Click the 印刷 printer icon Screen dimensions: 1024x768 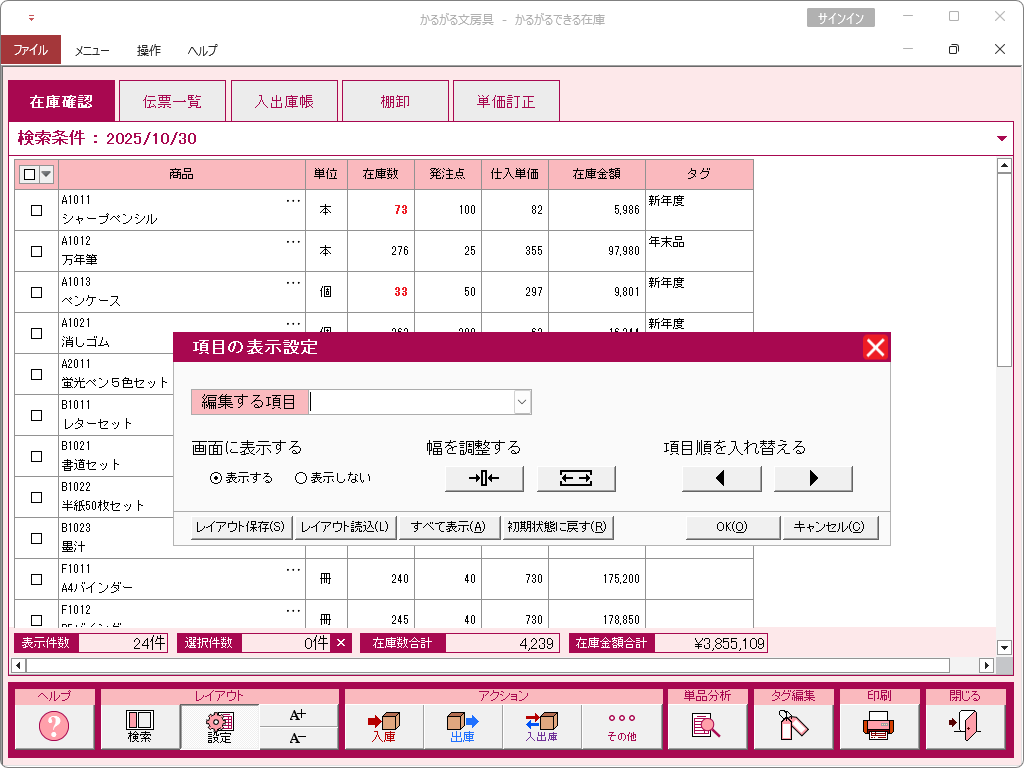tap(878, 726)
